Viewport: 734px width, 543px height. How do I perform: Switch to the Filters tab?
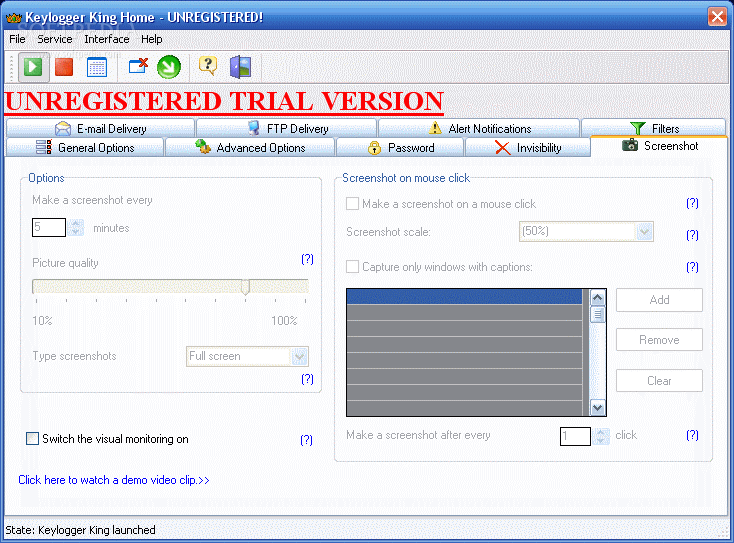tap(653, 128)
